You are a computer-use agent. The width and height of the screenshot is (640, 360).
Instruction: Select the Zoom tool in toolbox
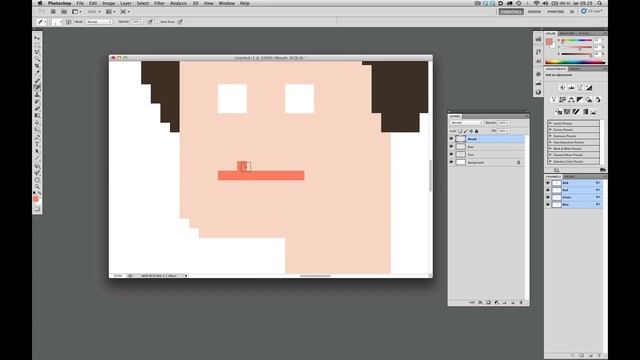point(37,187)
